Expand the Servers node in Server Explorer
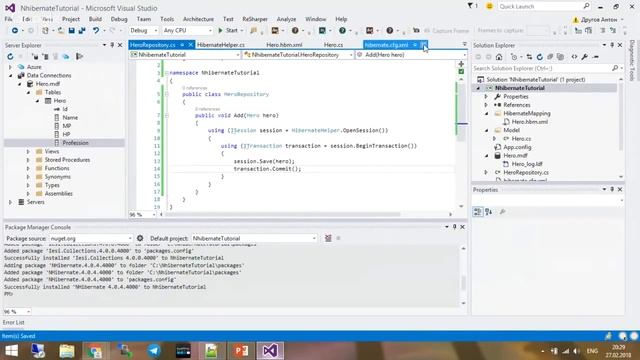The image size is (640, 360). (x=11, y=202)
